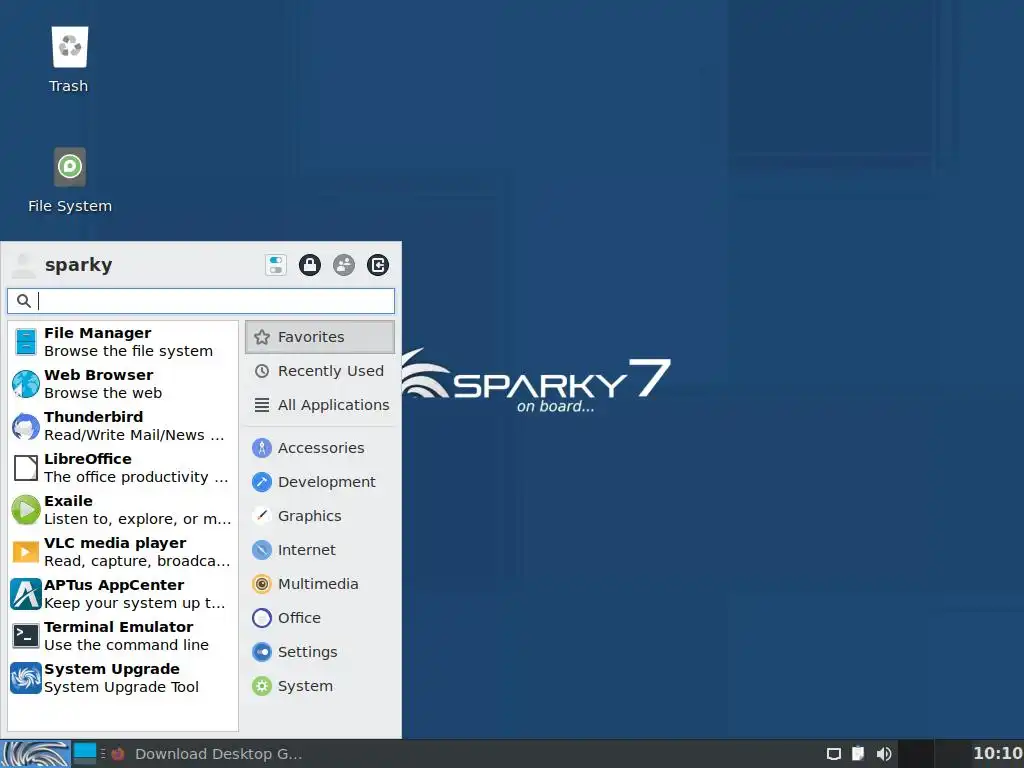The image size is (1024, 768).
Task: Launch APTus AppCenter
Action: [123, 594]
